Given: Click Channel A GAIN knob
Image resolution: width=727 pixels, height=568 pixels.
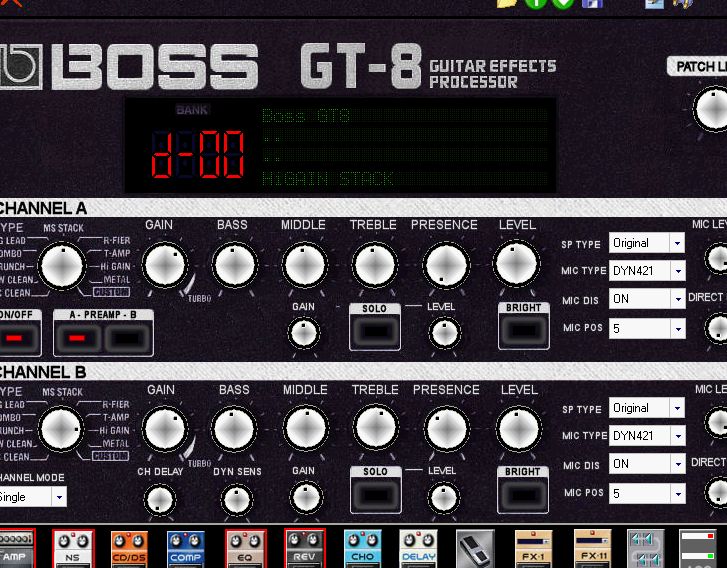Looking at the screenshot, I should pos(165,265).
